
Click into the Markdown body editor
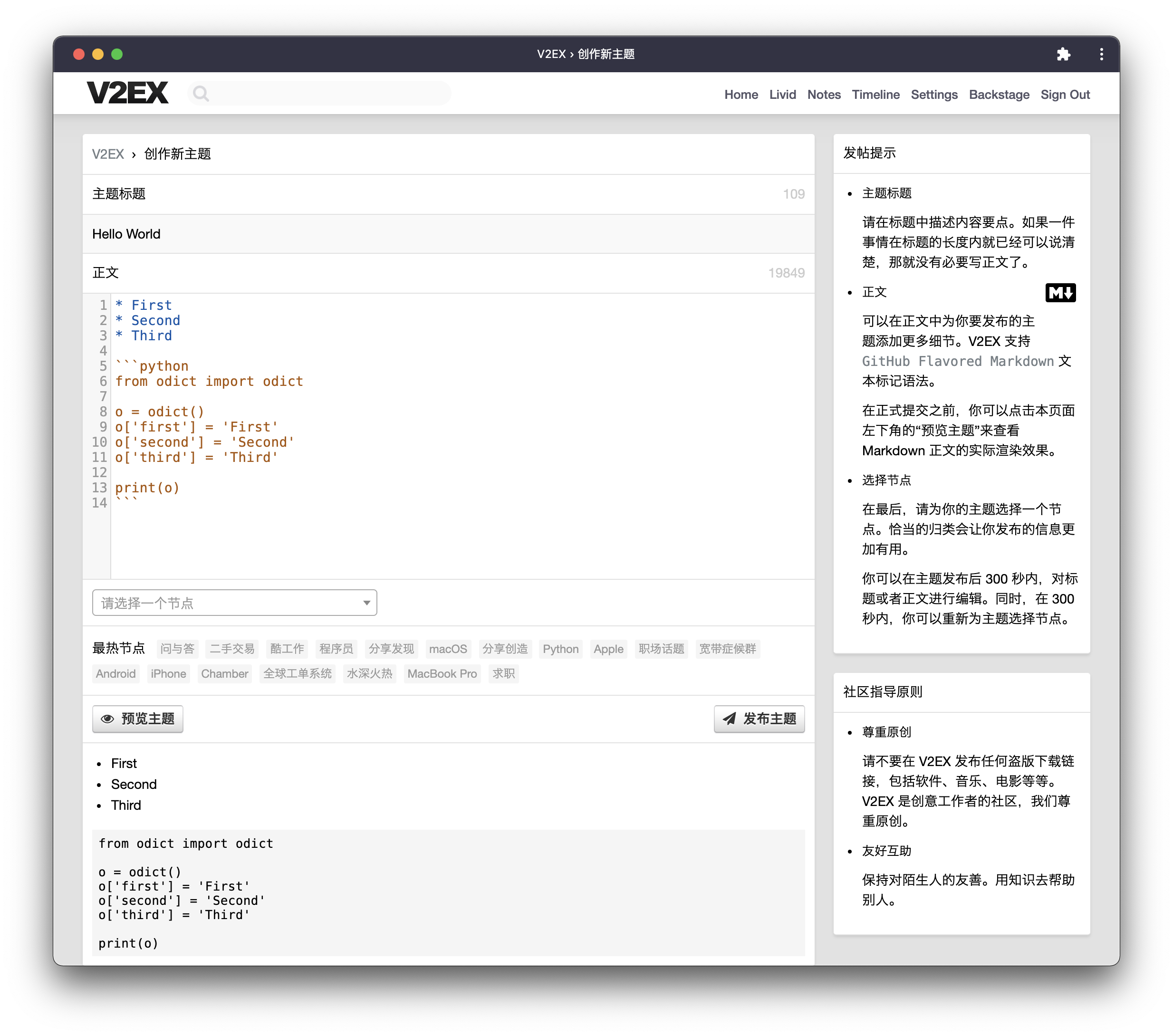462,436
